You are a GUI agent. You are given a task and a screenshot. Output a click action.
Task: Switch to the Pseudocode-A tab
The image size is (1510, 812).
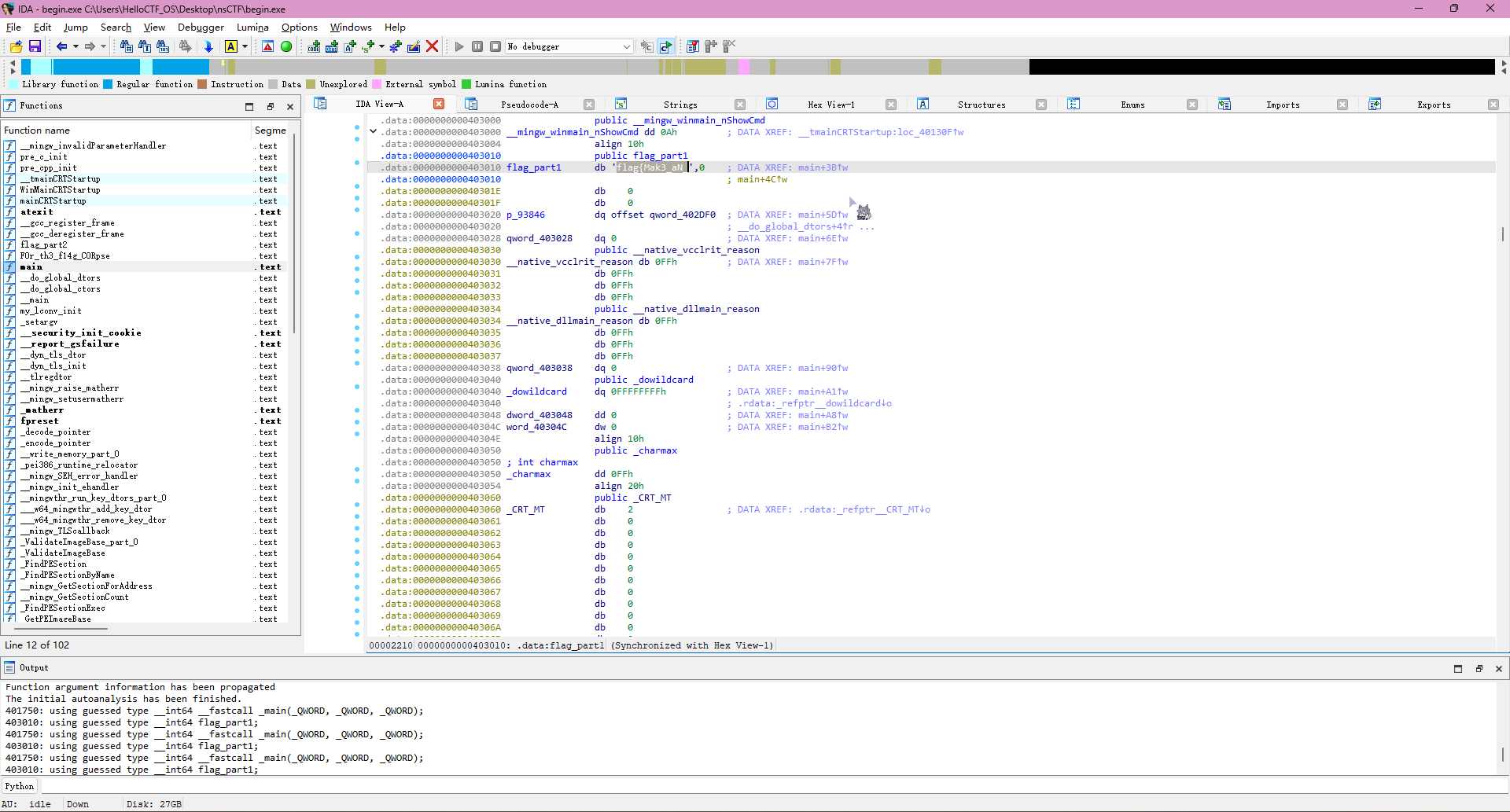(529, 105)
